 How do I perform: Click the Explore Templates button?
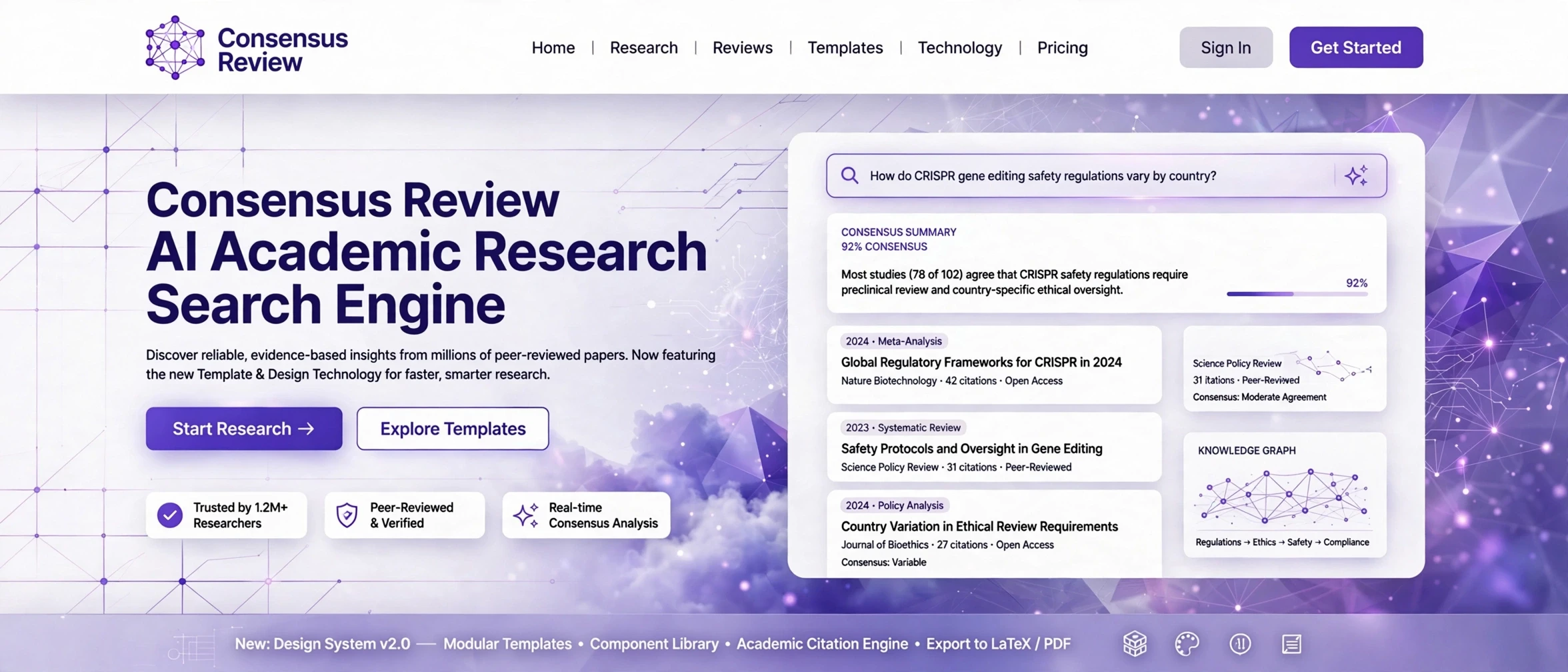coord(453,429)
